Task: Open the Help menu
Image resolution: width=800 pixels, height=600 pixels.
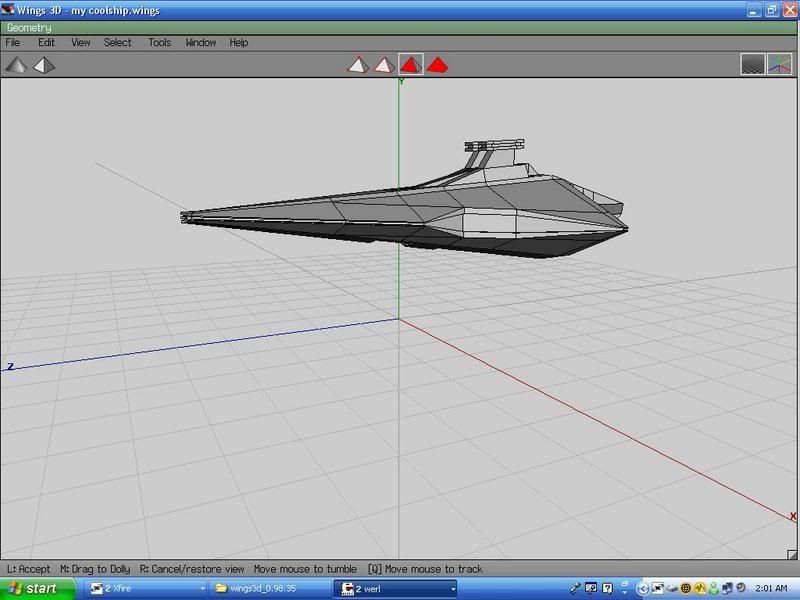Action: (239, 43)
